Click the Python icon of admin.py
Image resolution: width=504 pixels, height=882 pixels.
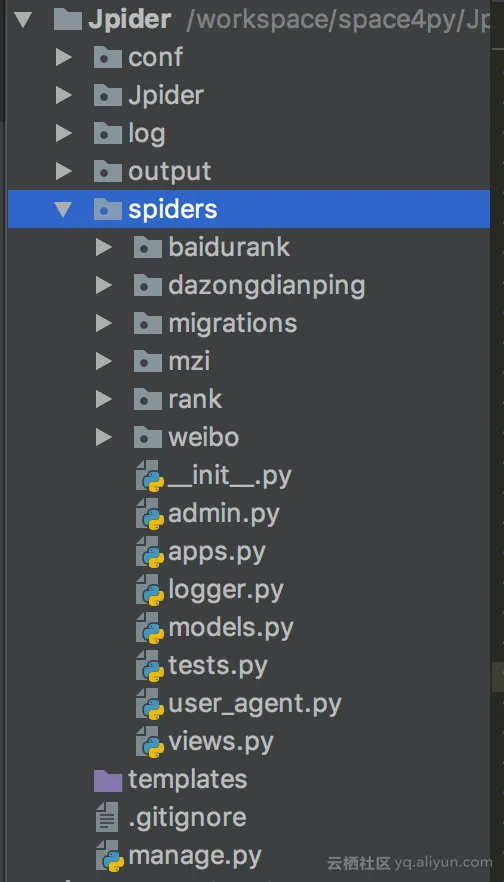coord(150,514)
